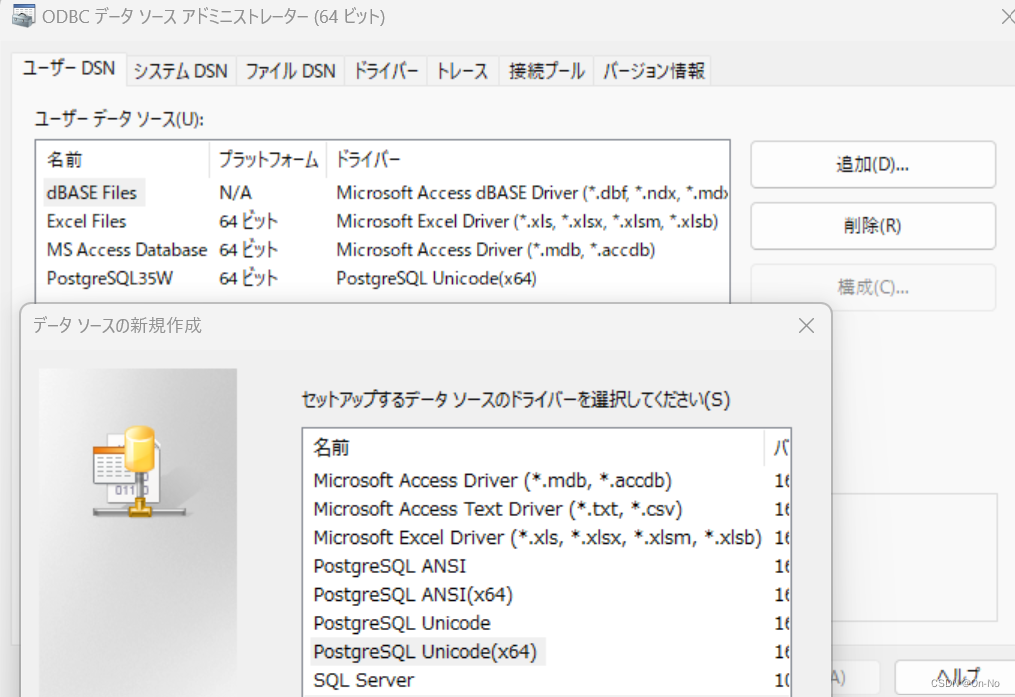The height and width of the screenshot is (697, 1015).
Task: Select the dBASE Files data source
Action: (x=93, y=192)
